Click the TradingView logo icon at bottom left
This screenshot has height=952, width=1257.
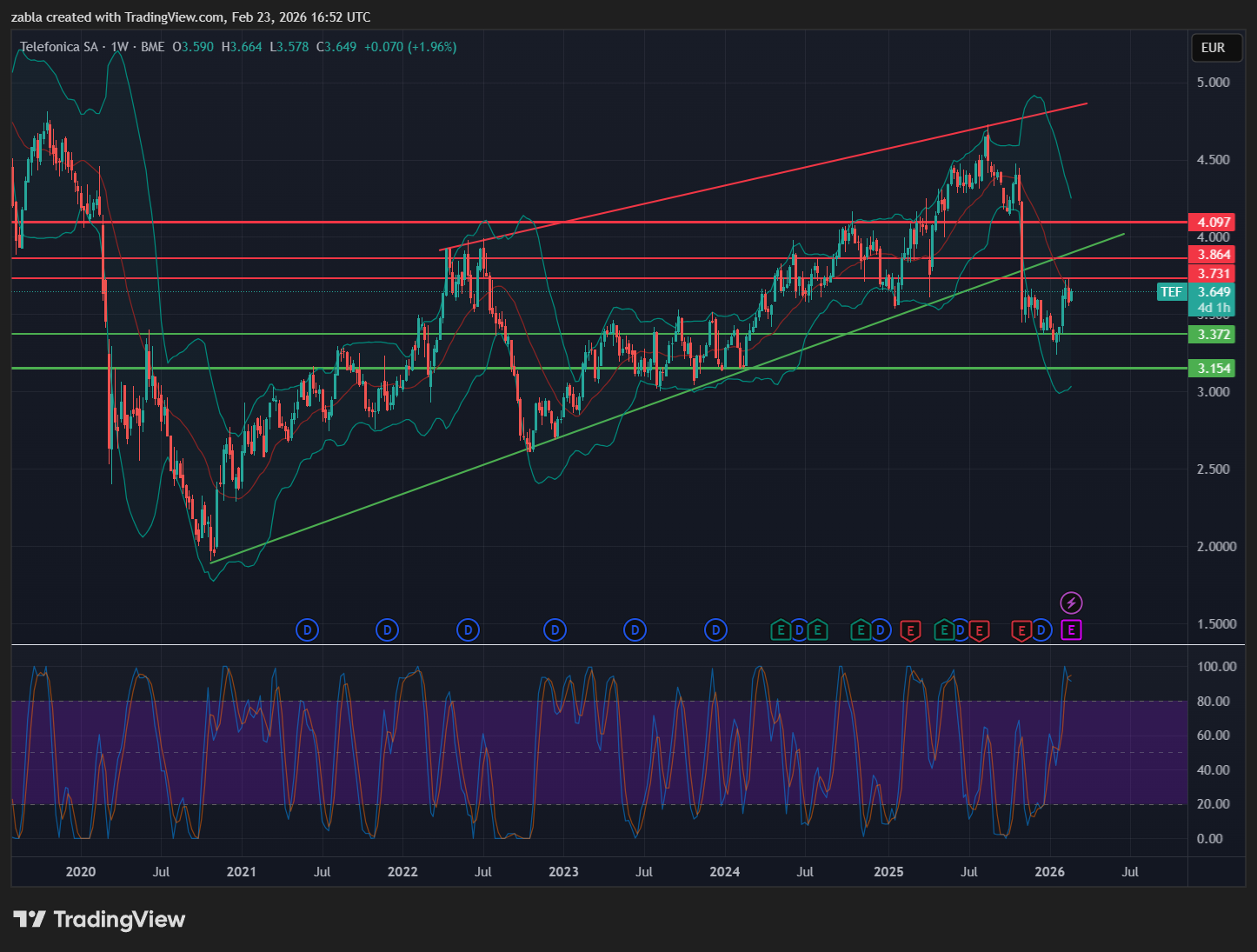click(x=30, y=919)
